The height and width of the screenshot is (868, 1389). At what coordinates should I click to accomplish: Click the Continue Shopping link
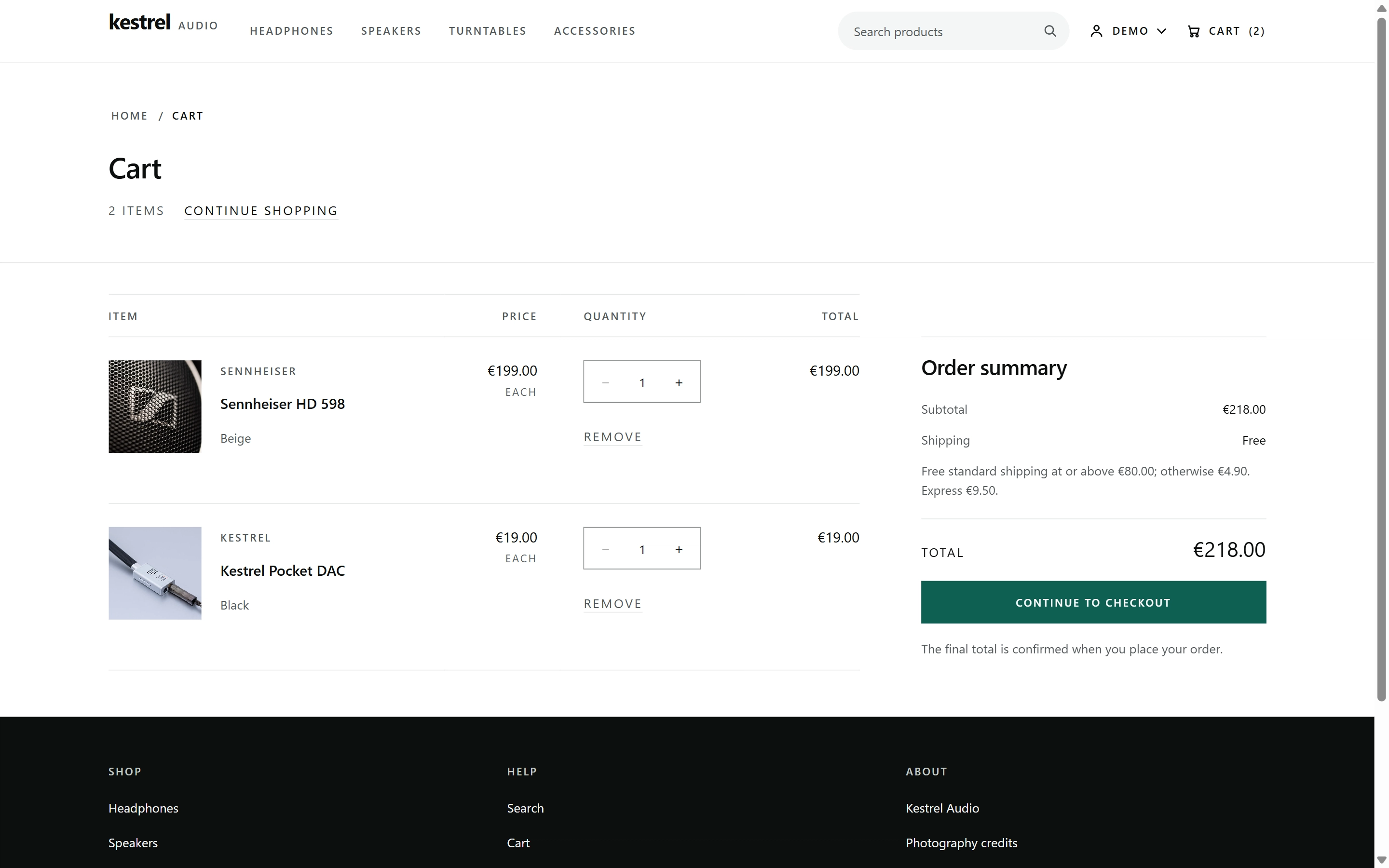coord(260,211)
